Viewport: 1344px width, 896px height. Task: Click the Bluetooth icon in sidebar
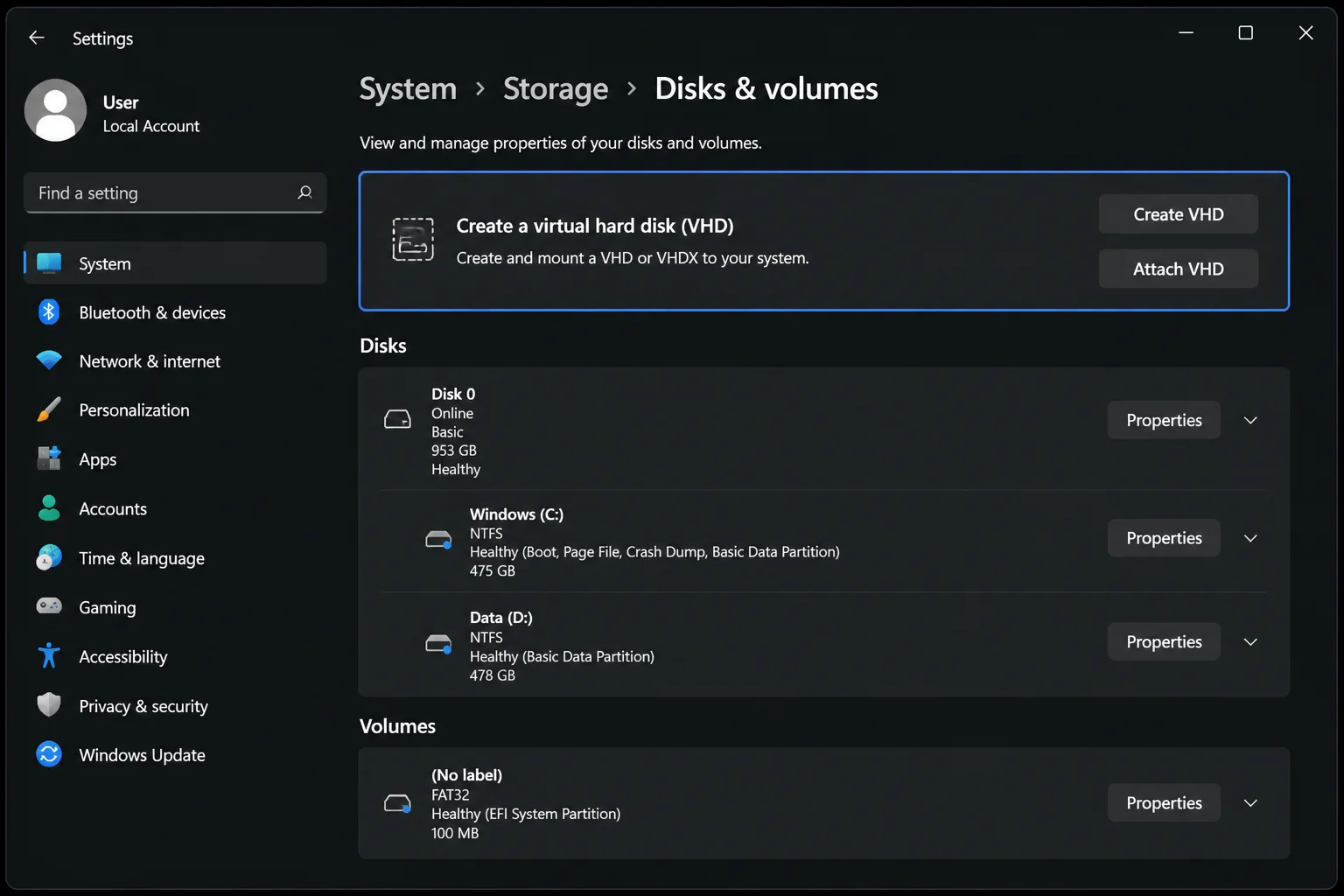coord(49,311)
